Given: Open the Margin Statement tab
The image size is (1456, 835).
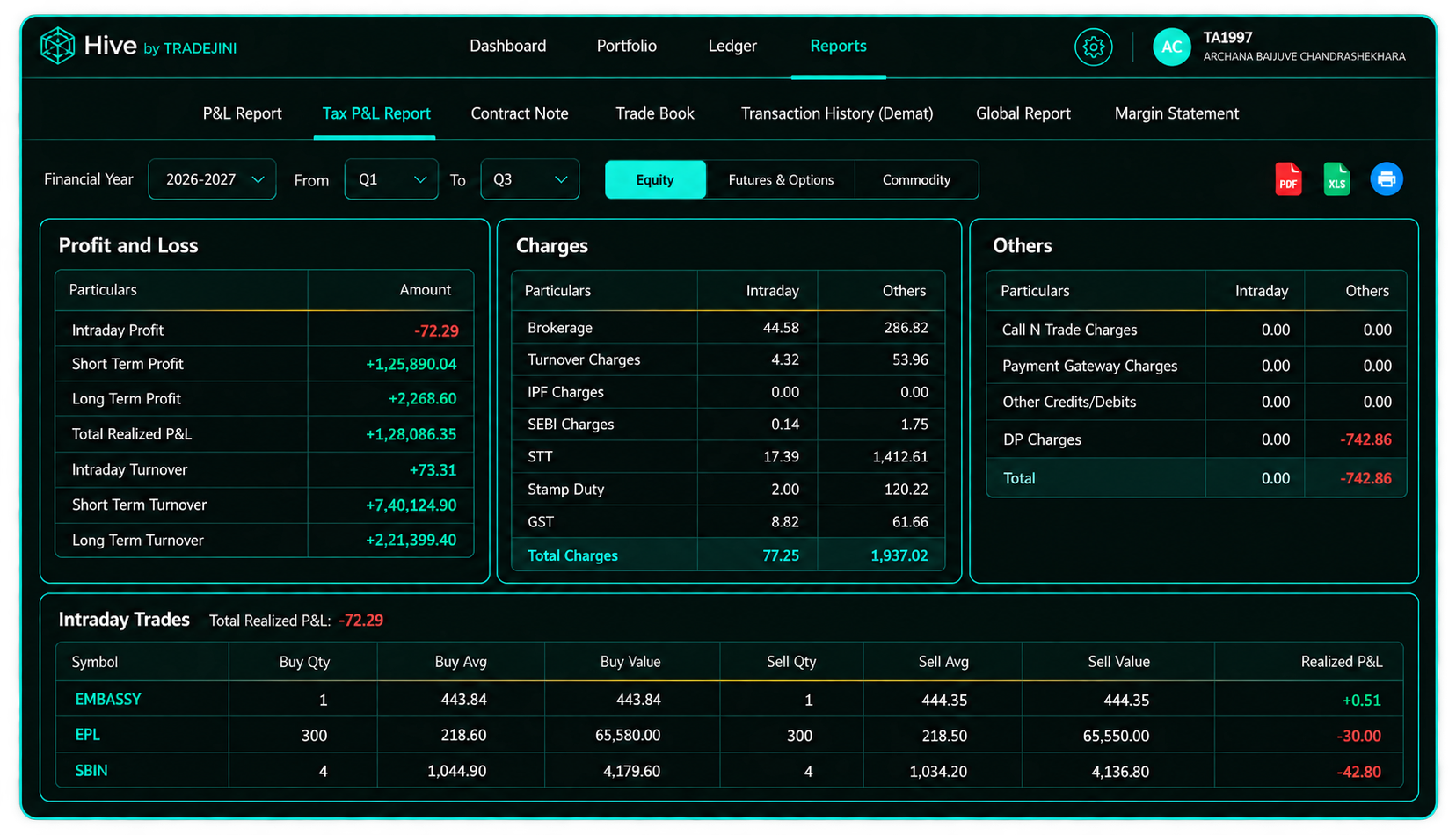Looking at the screenshot, I should [x=1176, y=113].
